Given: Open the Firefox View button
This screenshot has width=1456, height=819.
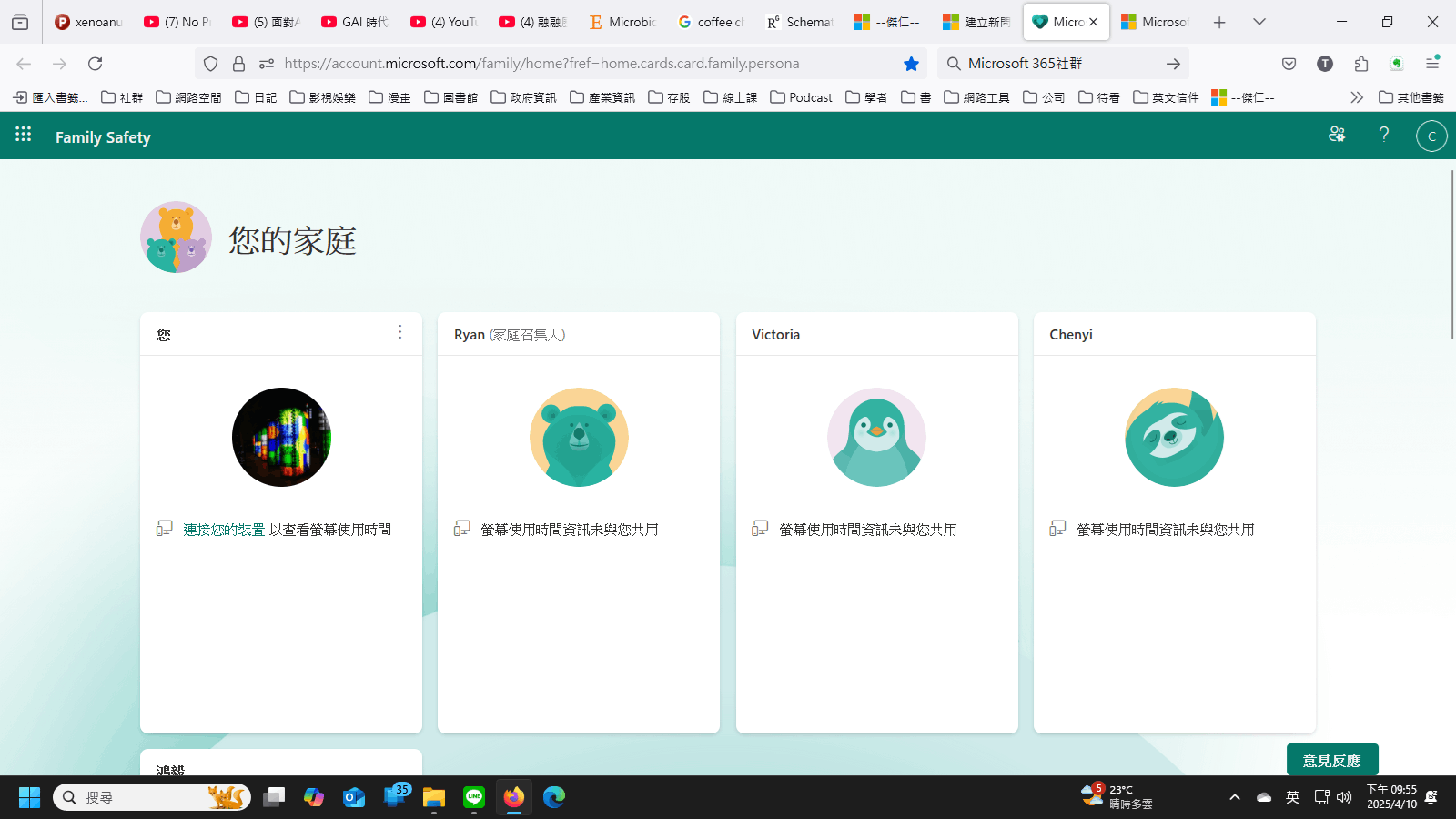Looking at the screenshot, I should (20, 22).
